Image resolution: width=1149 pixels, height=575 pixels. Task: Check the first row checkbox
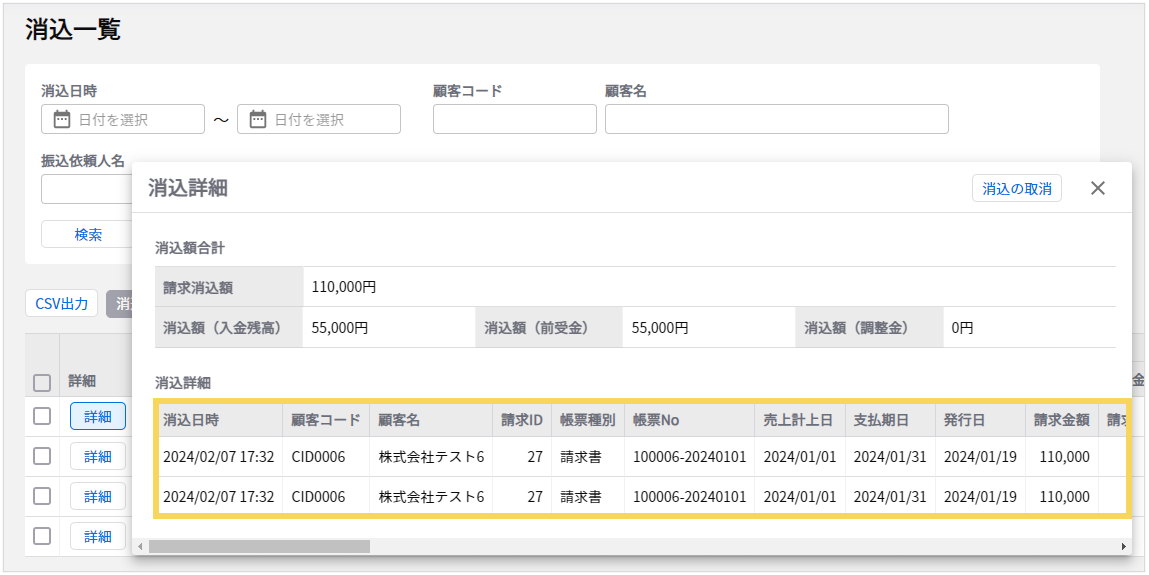tap(42, 417)
